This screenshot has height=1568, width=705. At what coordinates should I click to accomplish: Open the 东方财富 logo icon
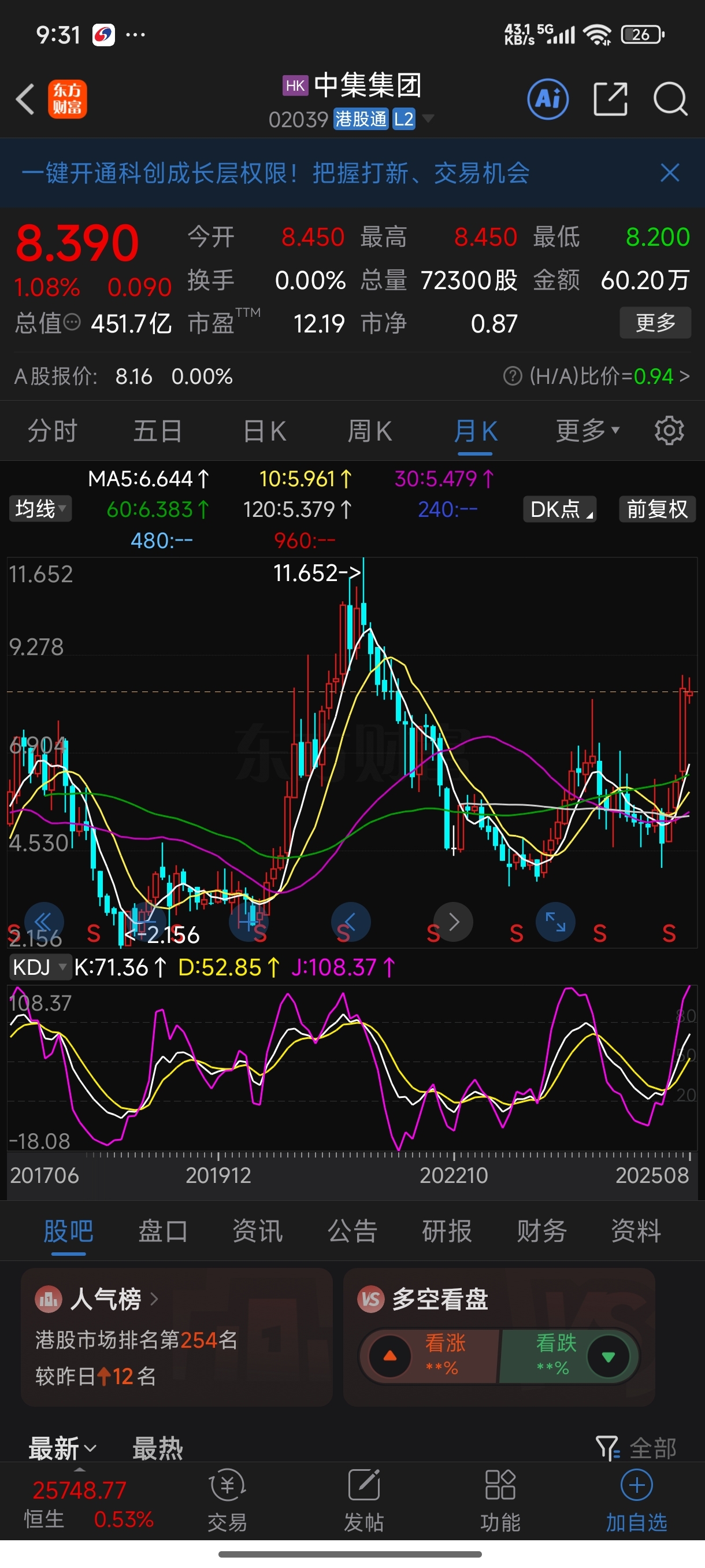click(x=68, y=99)
